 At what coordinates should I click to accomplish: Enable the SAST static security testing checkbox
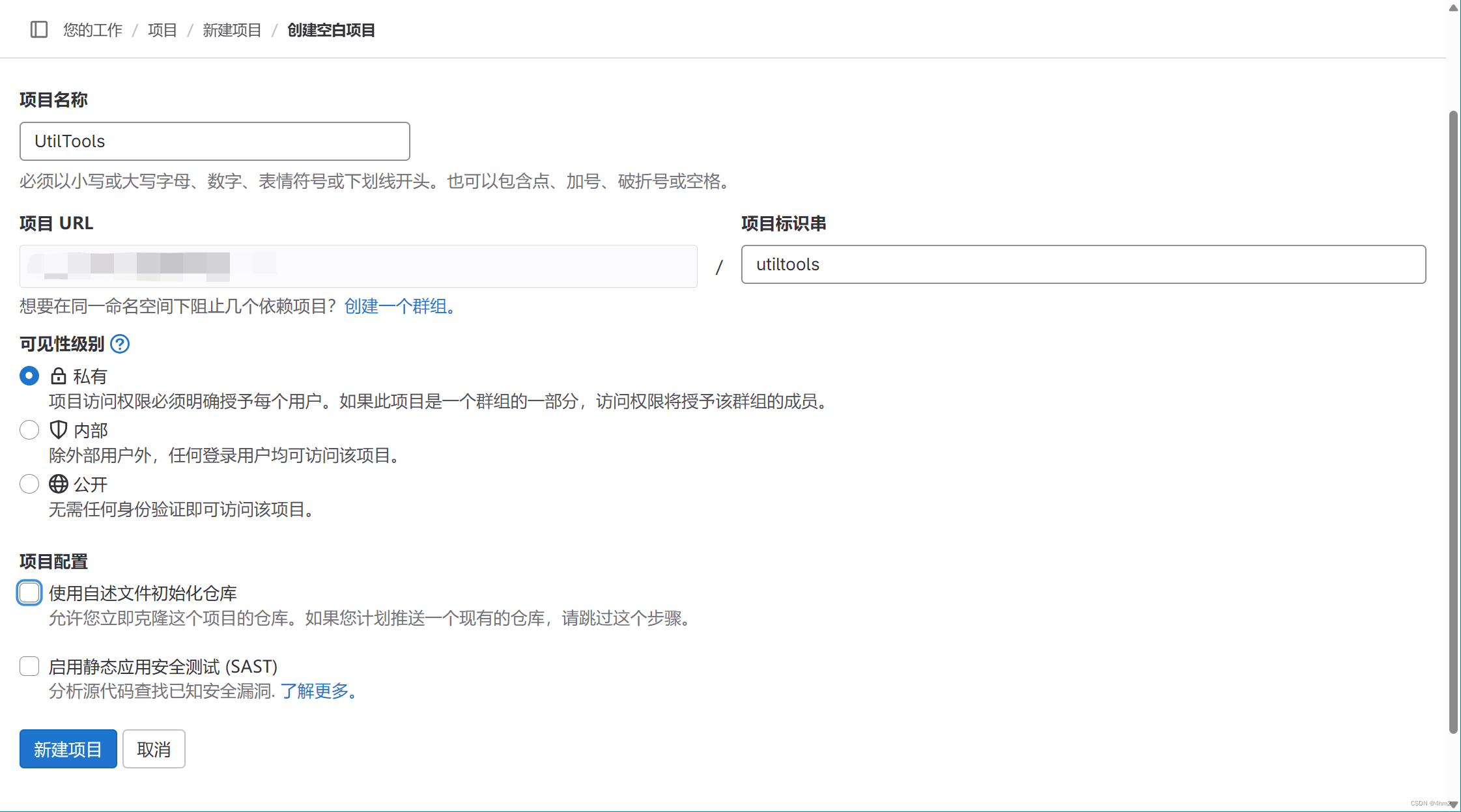(29, 666)
